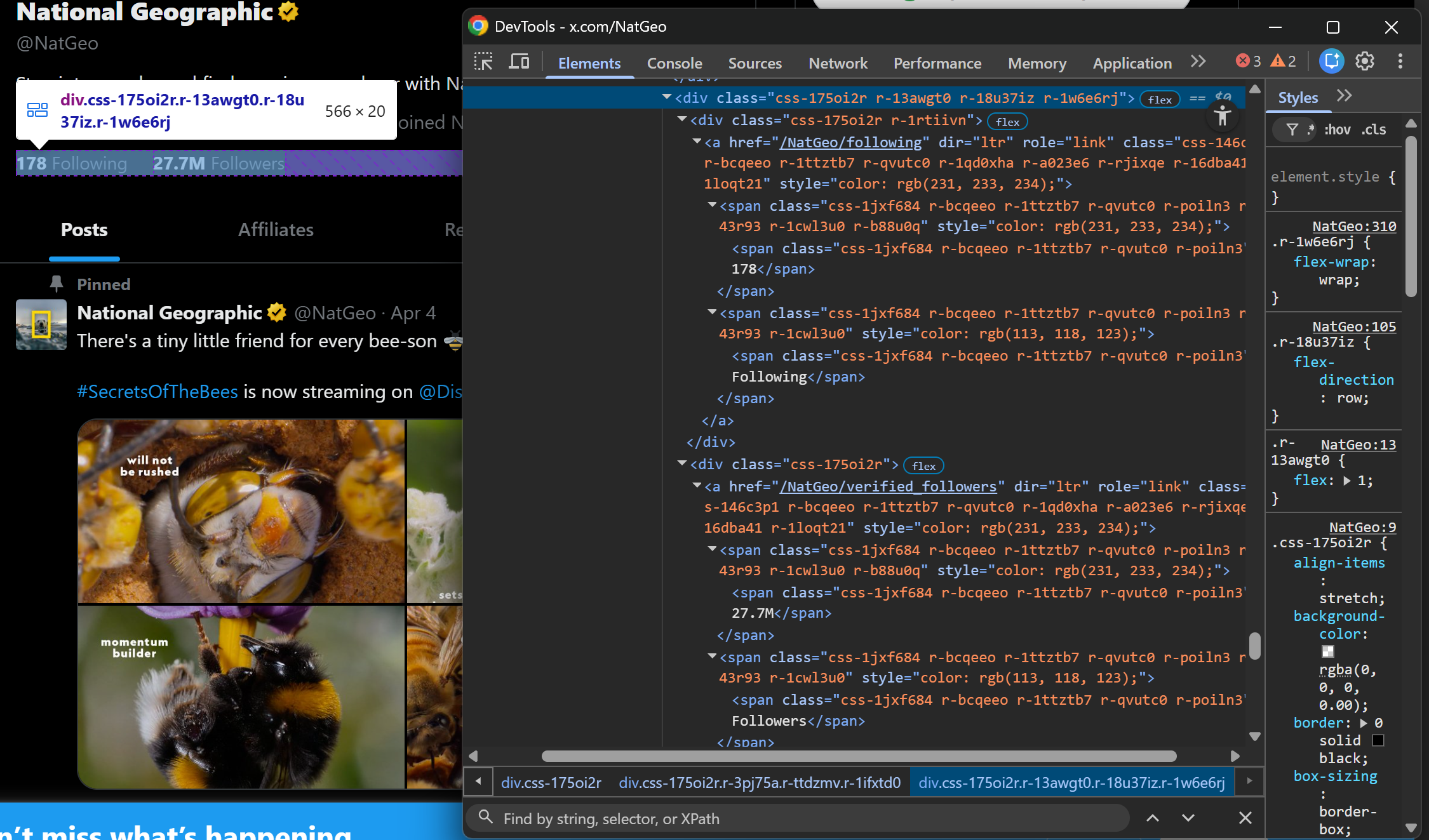Click the element.style rule block
The image size is (1429, 840).
point(1334,187)
